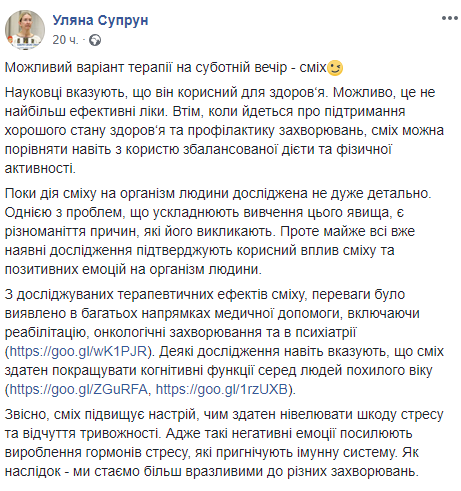Click the word "реабілітацію" in the text
The width and height of the screenshot is (461, 491).
click(x=47, y=332)
